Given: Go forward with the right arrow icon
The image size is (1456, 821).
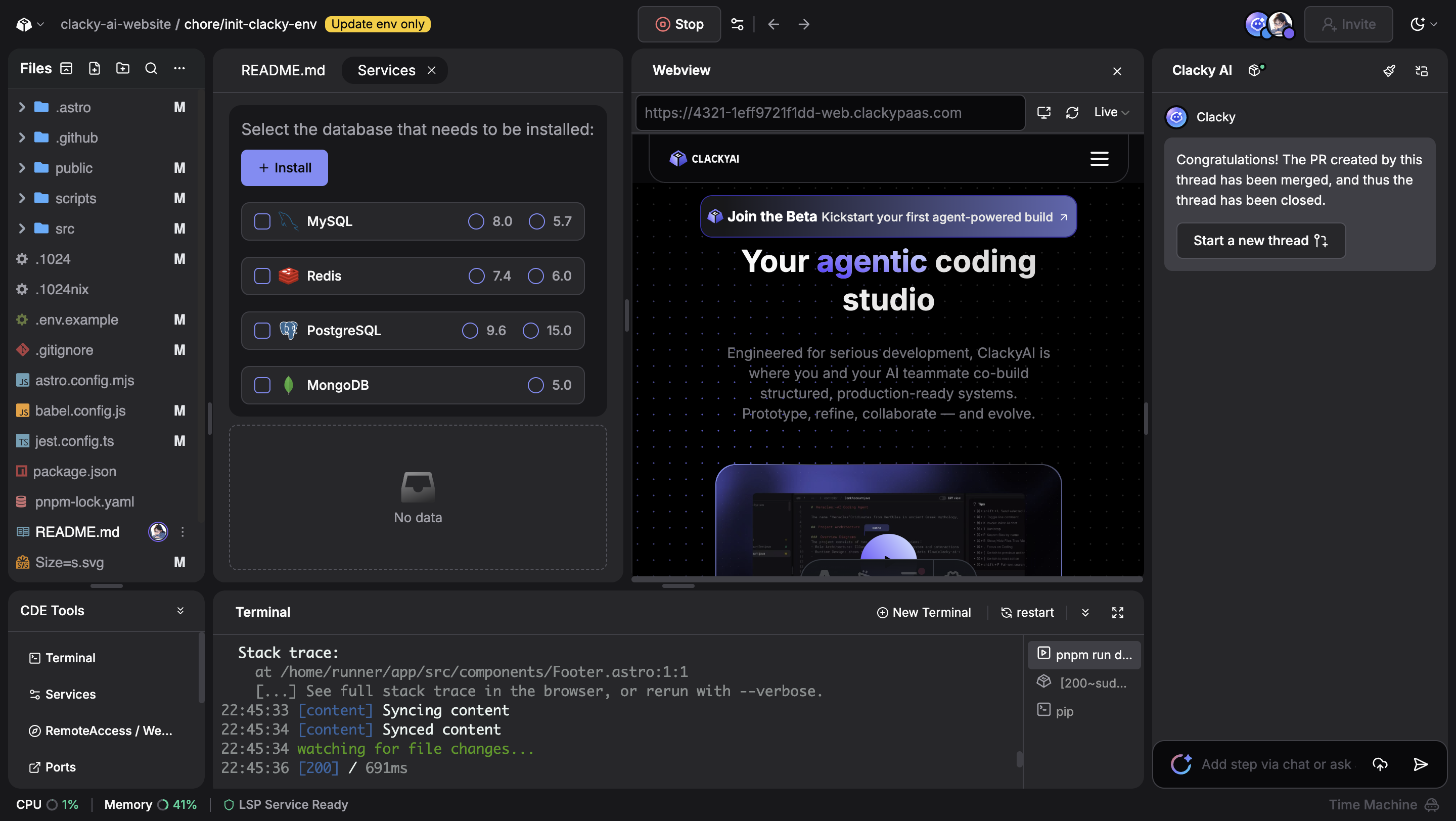Looking at the screenshot, I should [x=804, y=24].
